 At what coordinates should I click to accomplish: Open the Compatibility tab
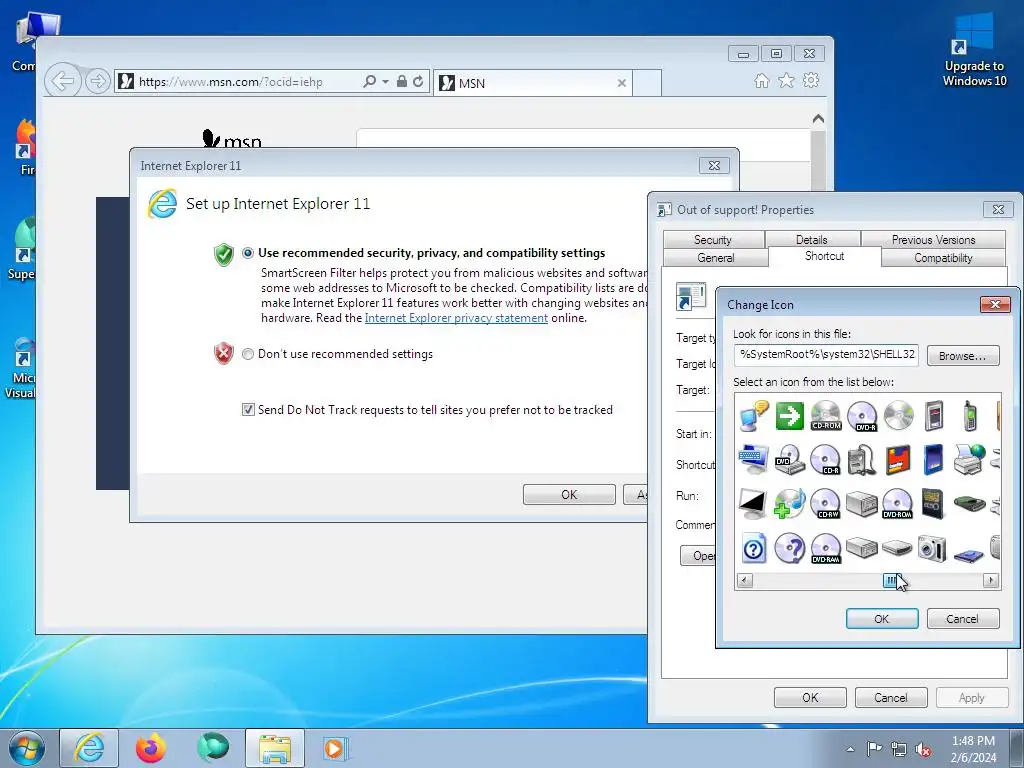point(943,257)
